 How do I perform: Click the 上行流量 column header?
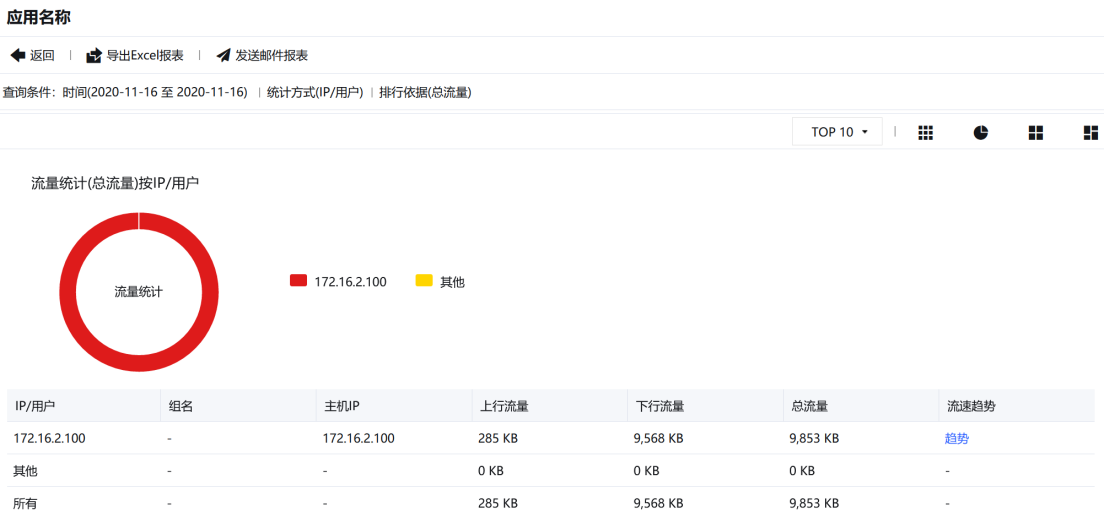pyautogui.click(x=504, y=406)
